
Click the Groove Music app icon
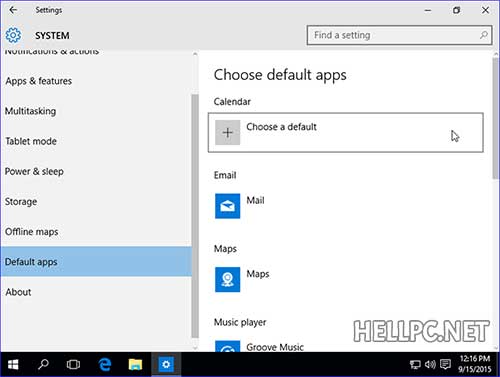click(x=227, y=346)
